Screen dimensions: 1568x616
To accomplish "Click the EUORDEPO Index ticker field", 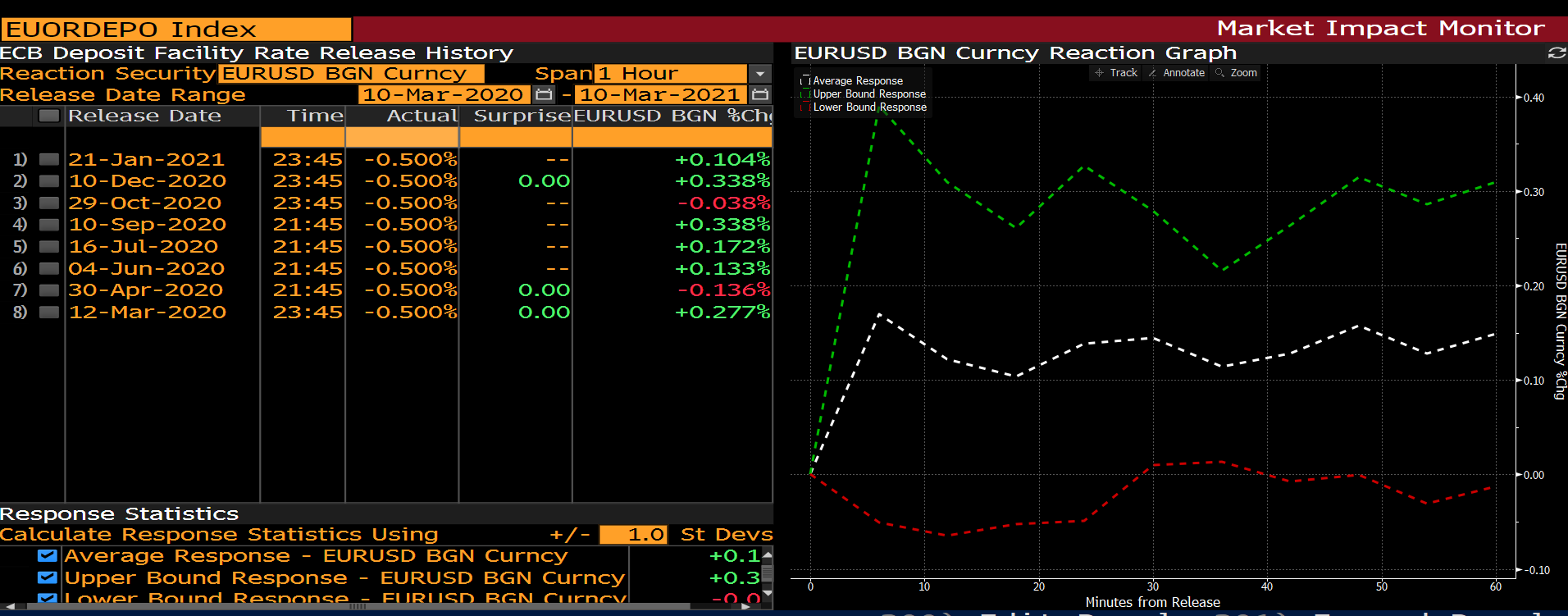I will 176,30.
